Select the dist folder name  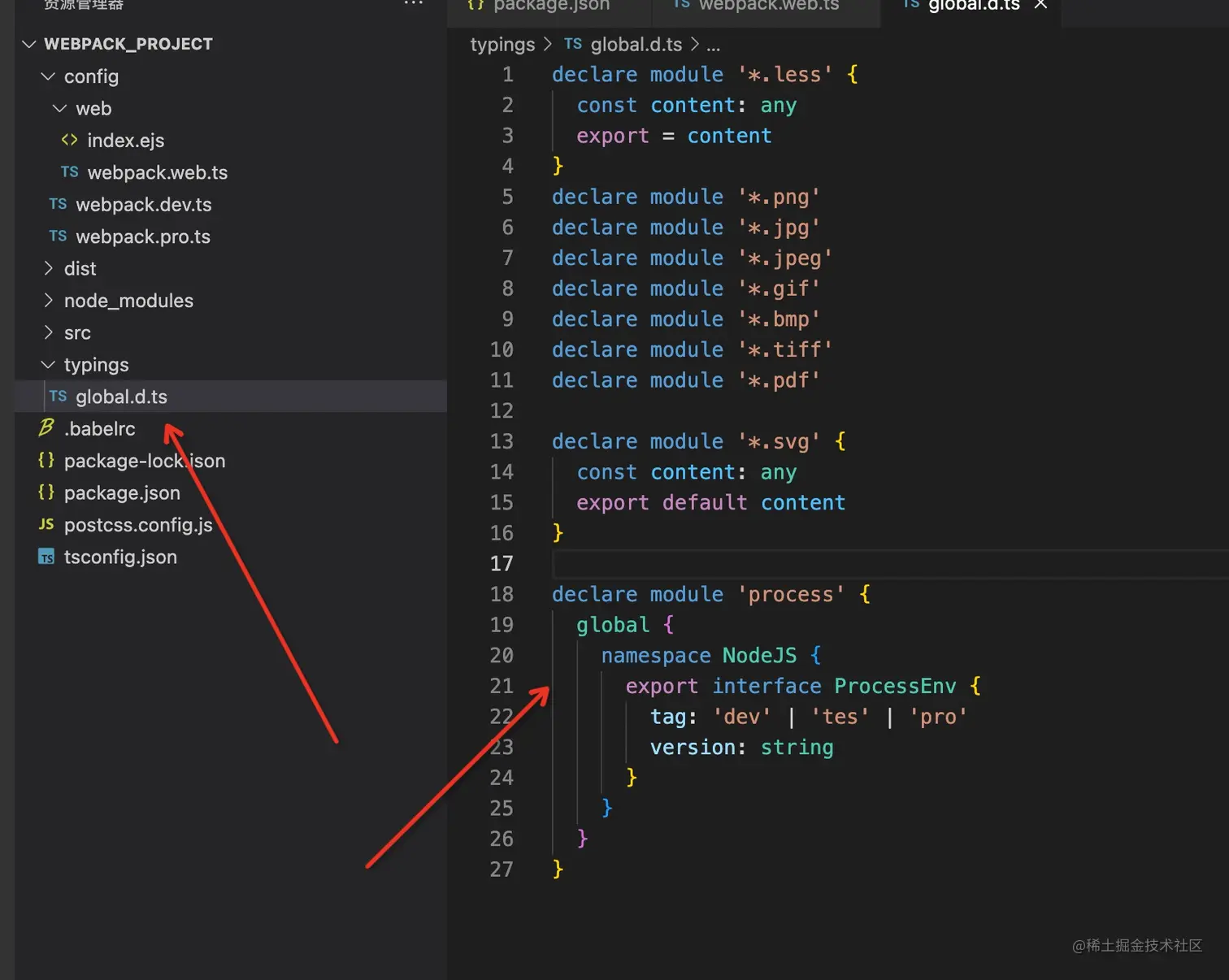pos(80,269)
